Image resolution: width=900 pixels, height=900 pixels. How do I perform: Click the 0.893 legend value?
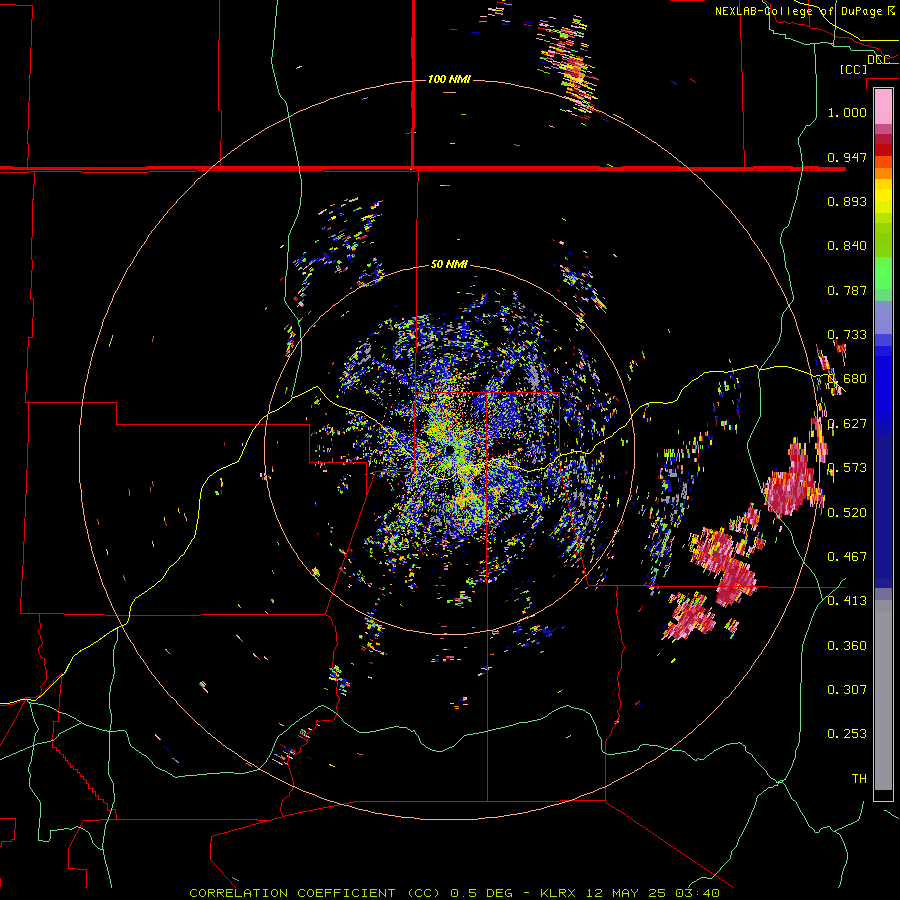pyautogui.click(x=847, y=201)
